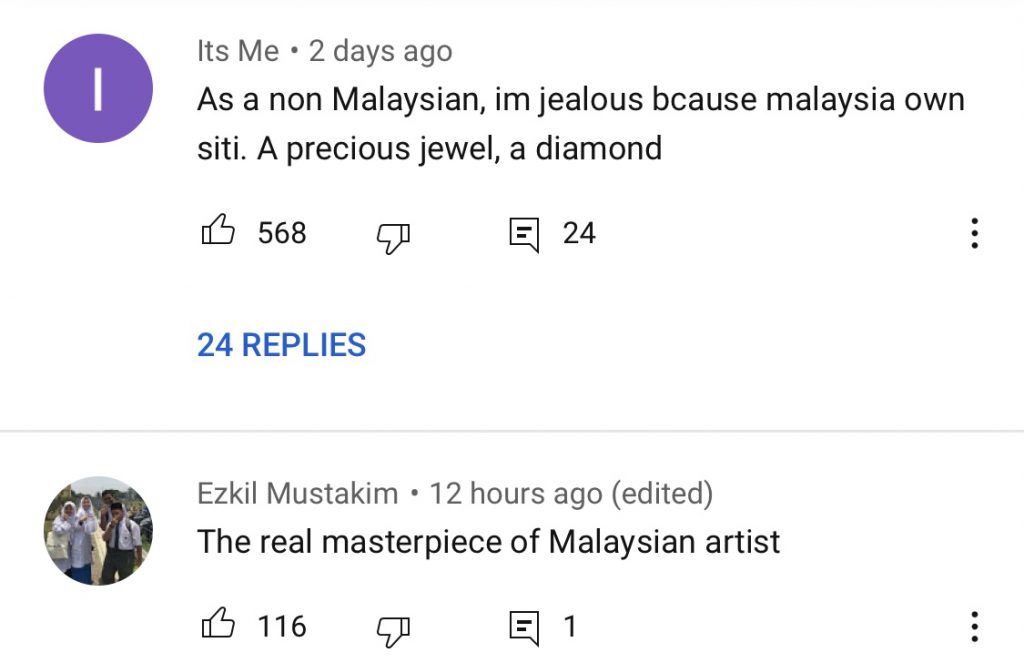Open three-dot menu for Ezkil Mustakim's comment
1024x663 pixels.
[974, 627]
